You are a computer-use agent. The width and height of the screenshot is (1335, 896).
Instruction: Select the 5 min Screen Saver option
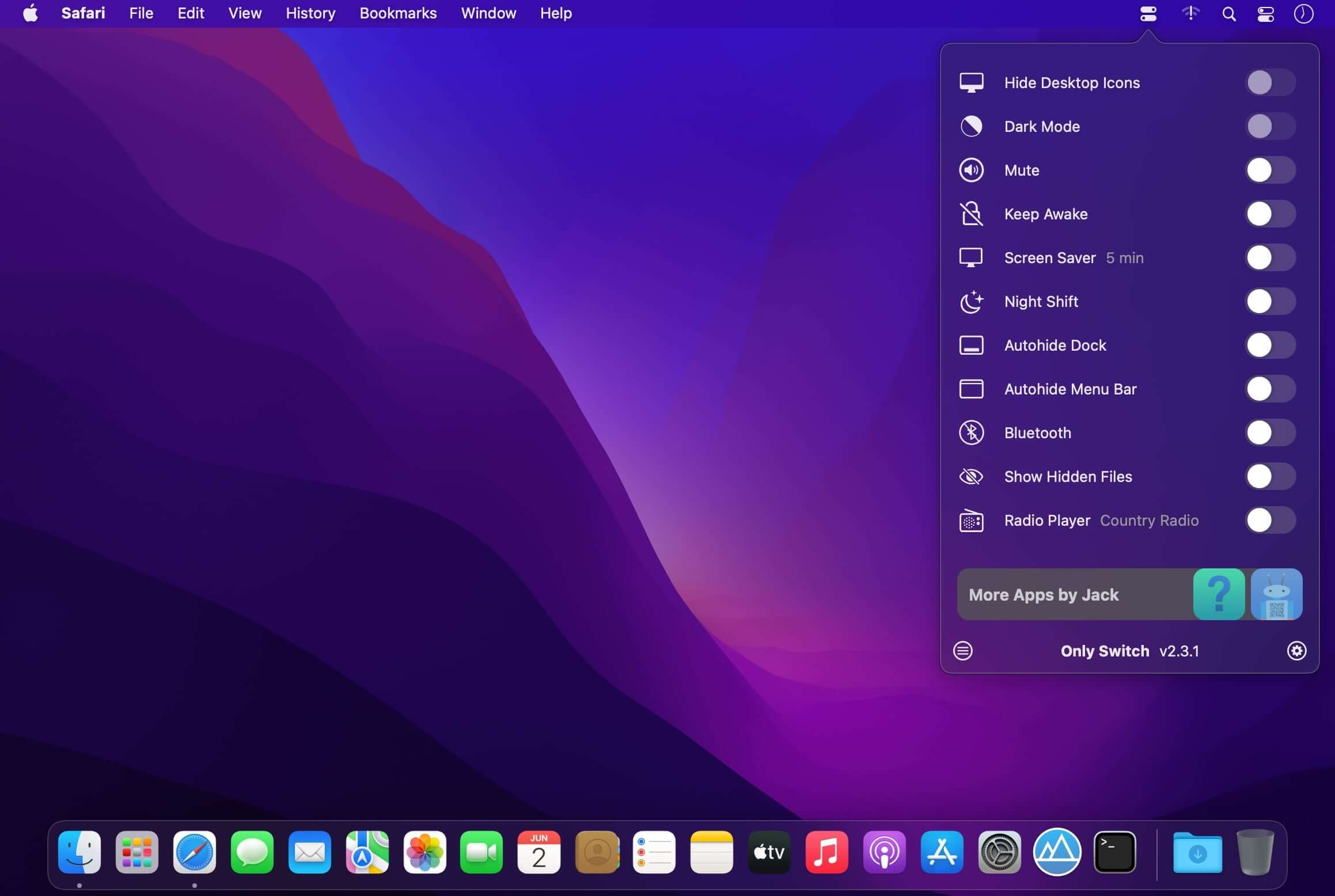(1124, 258)
